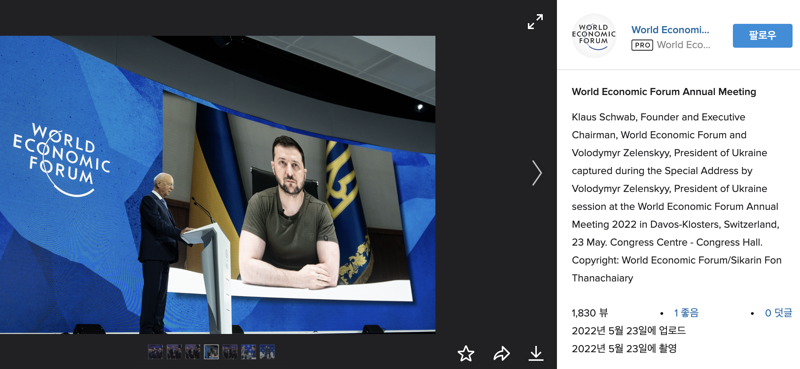
Task: Click the PRO badge beside the username
Action: coord(642,45)
